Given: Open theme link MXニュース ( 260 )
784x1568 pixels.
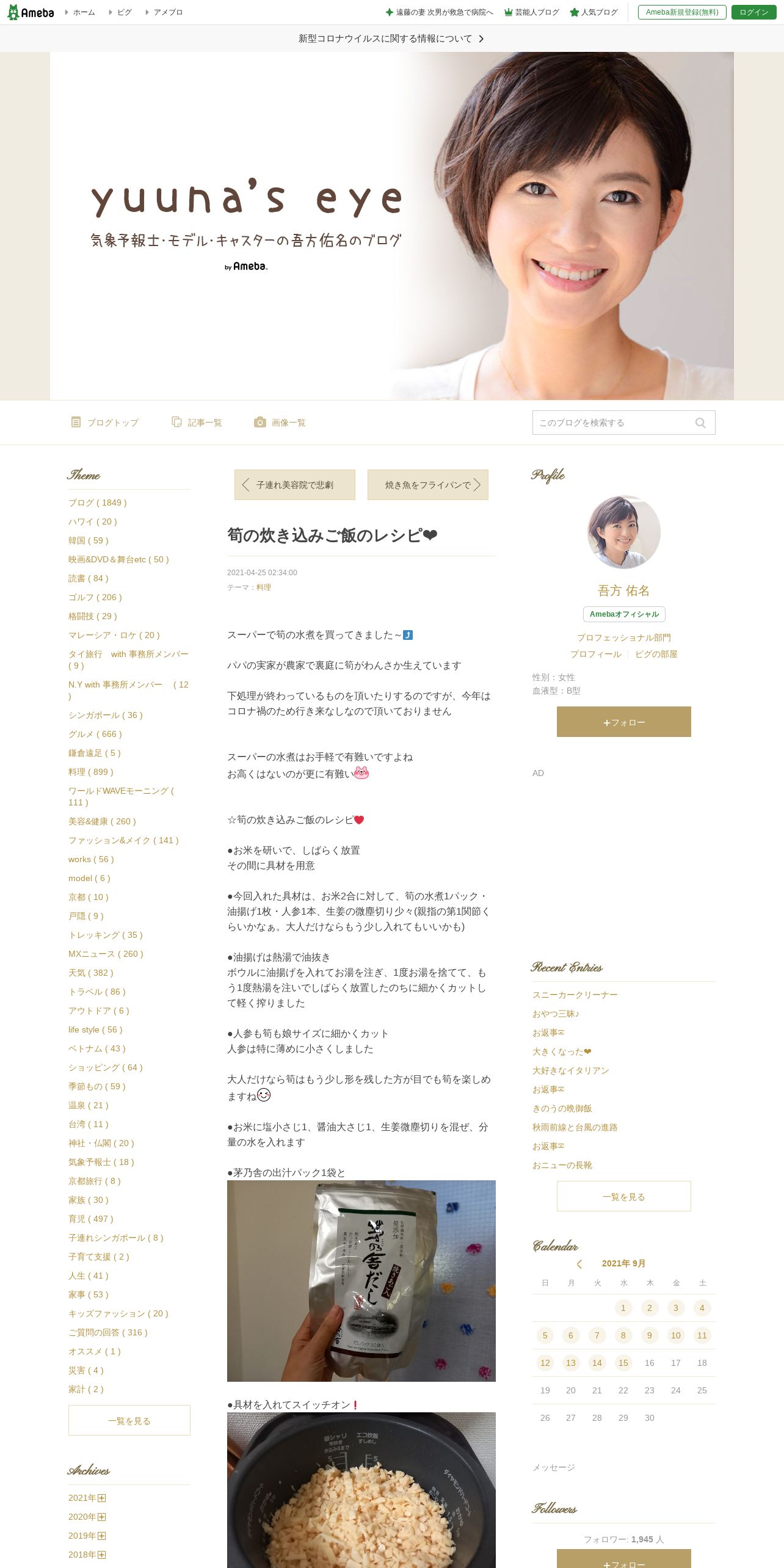Looking at the screenshot, I should (x=106, y=954).
